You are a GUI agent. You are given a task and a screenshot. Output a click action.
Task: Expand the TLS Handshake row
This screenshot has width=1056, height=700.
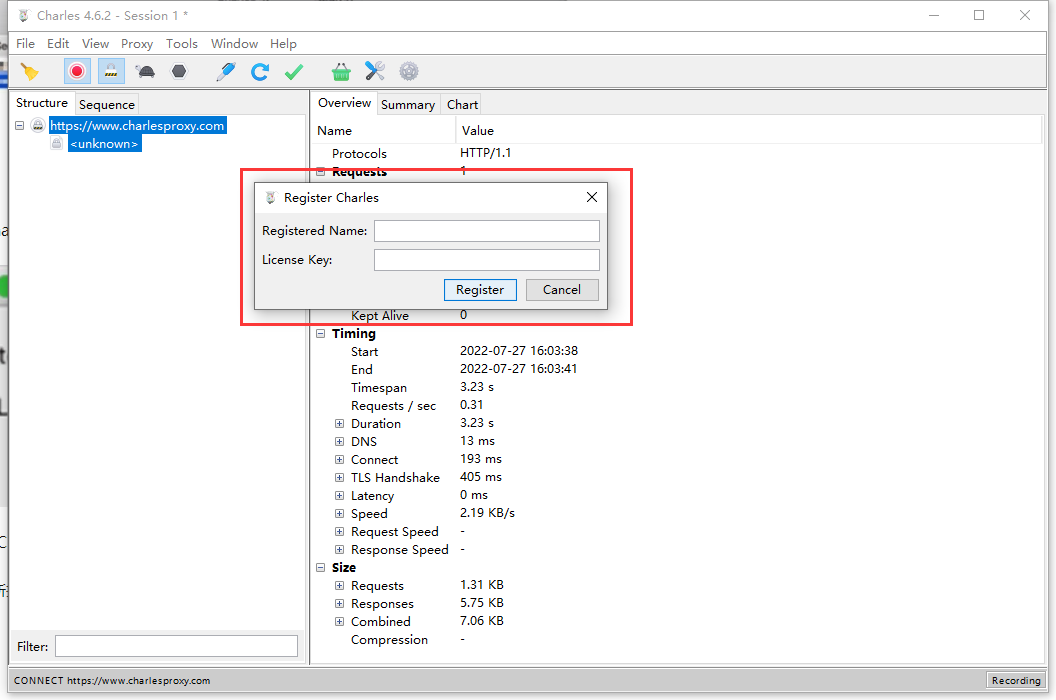coord(339,478)
